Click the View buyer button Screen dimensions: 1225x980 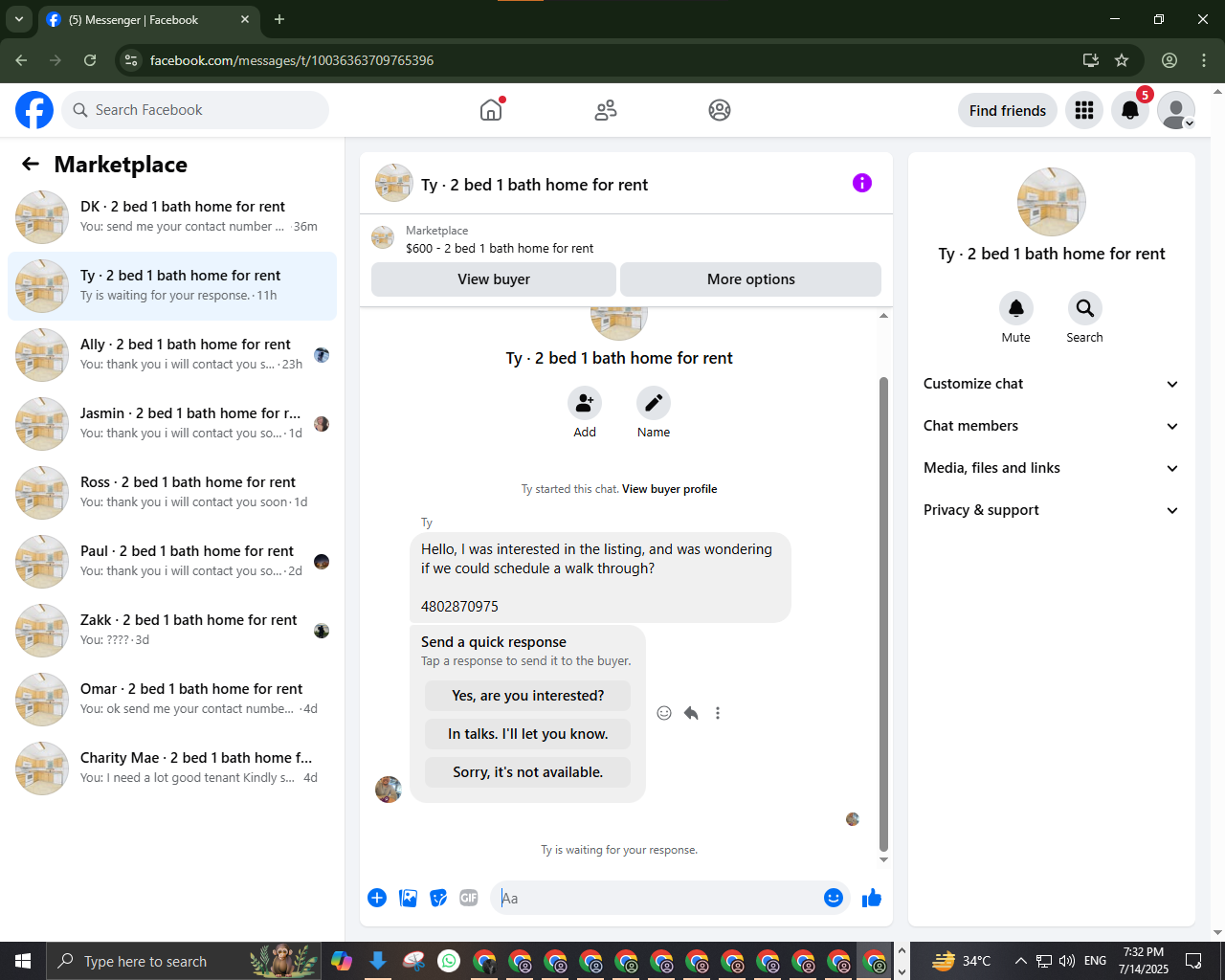pos(494,279)
